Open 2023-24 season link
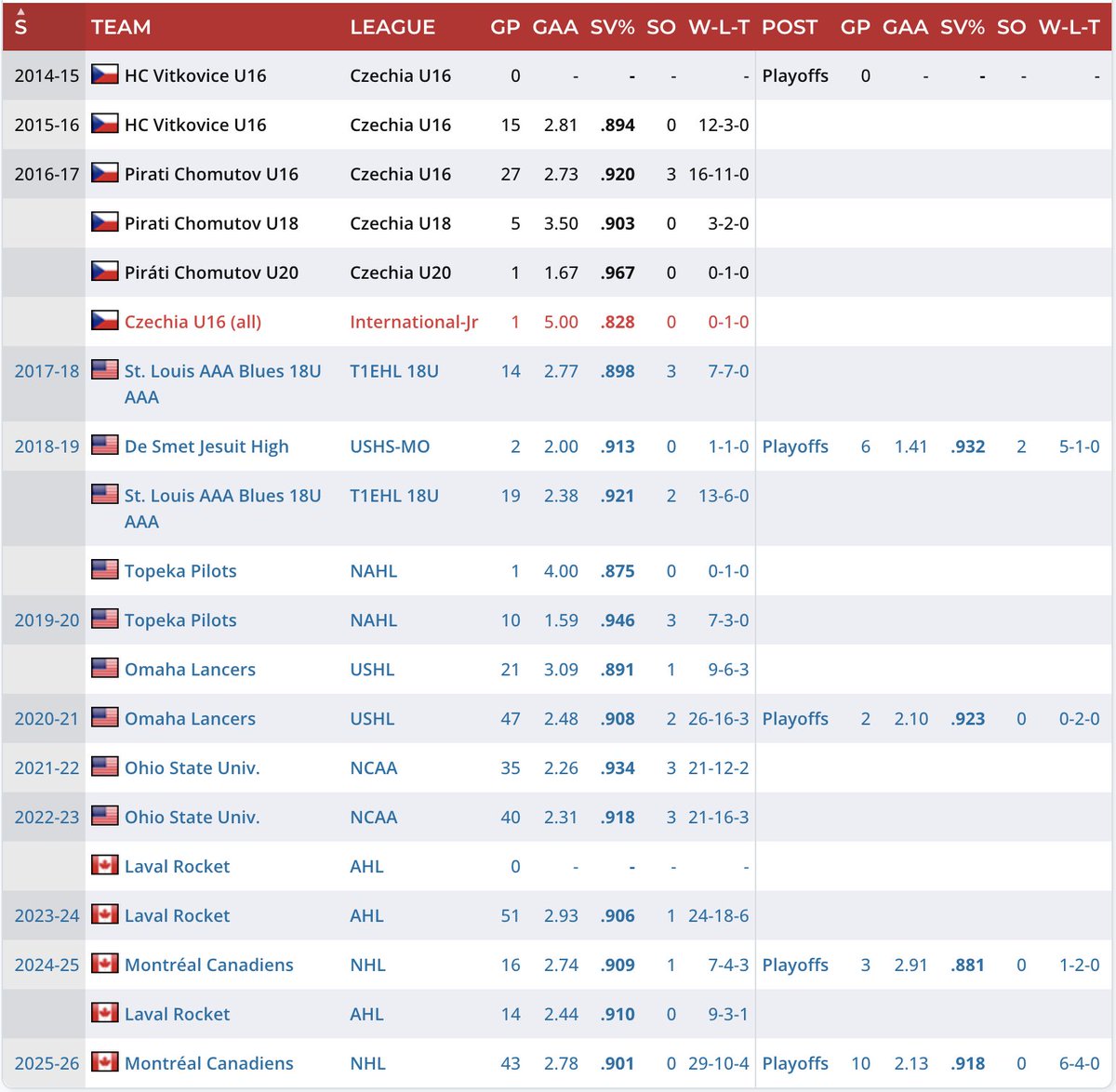Image resolution: width=1116 pixels, height=1092 pixels. [x=46, y=916]
